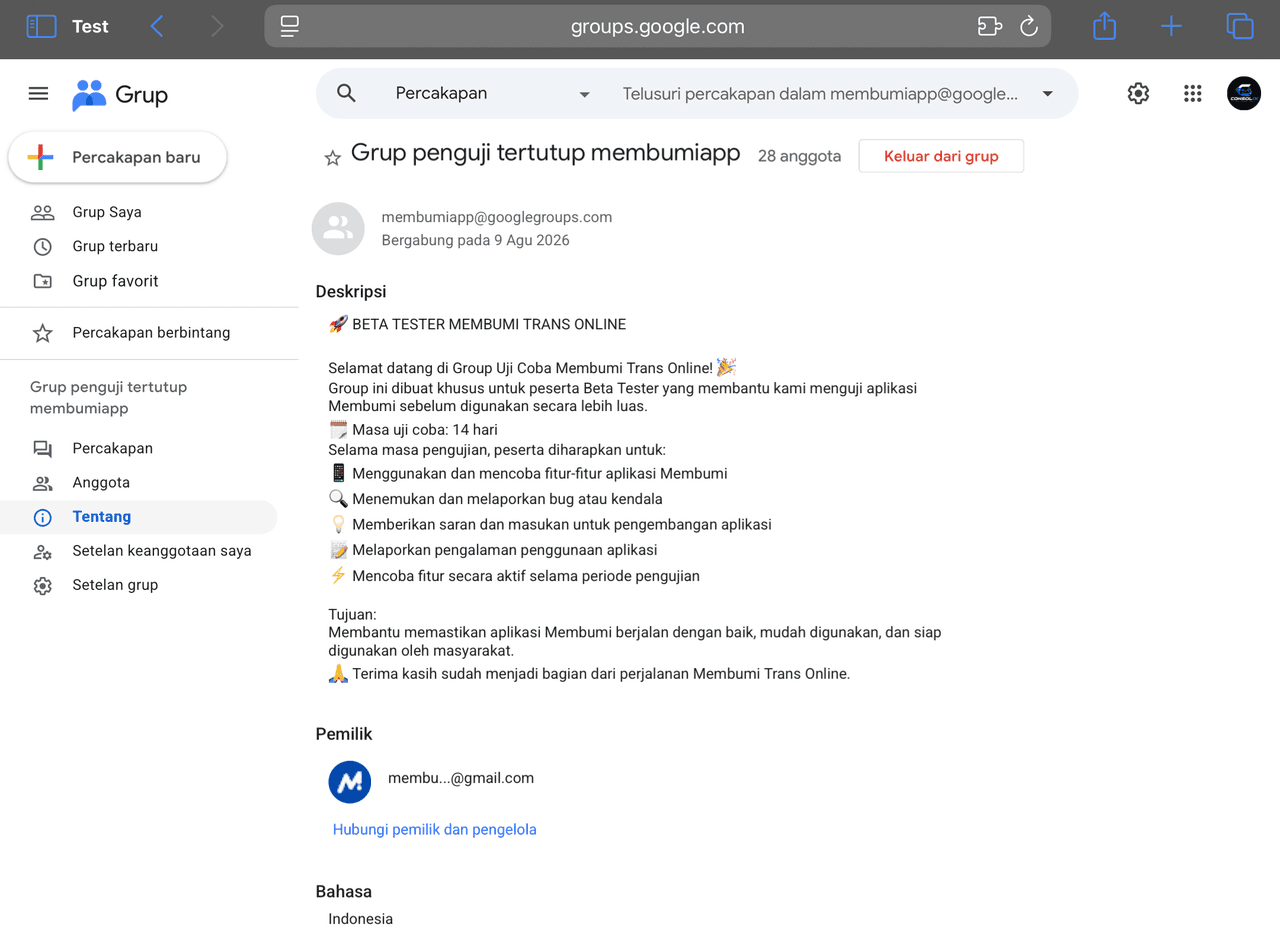Click the Grup Saya people icon

pos(42,212)
